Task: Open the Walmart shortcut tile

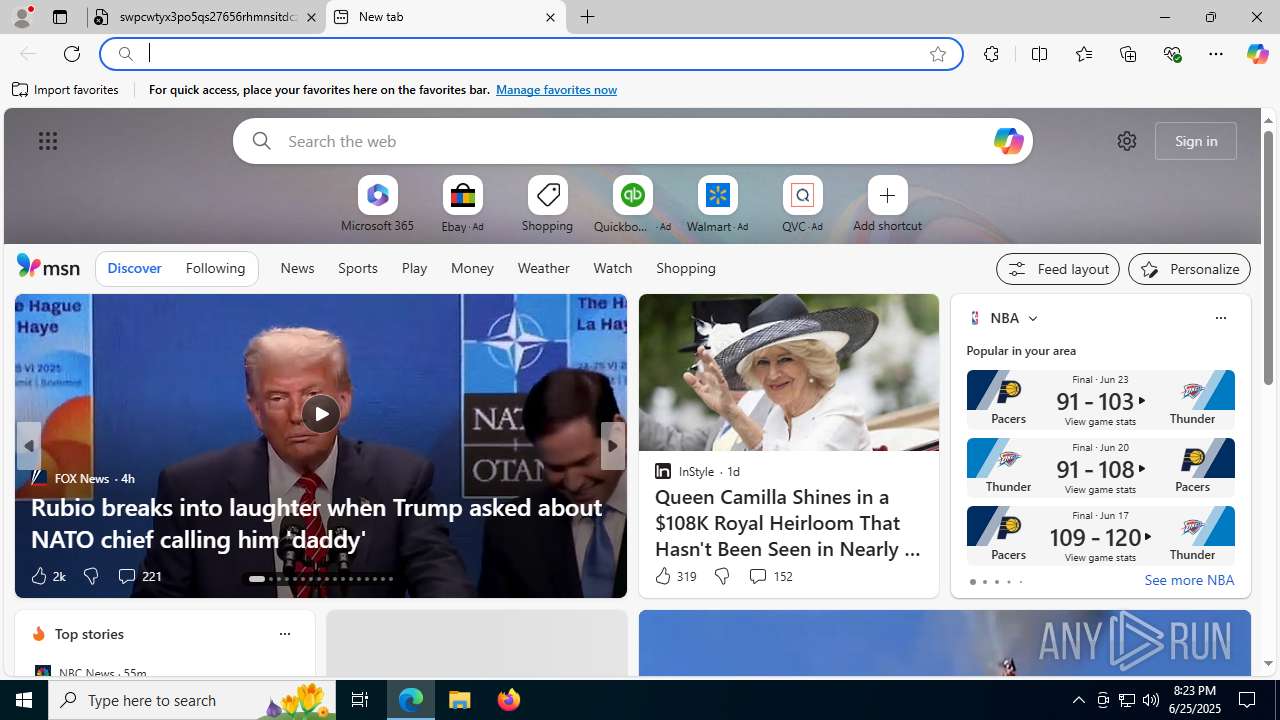Action: (717, 205)
